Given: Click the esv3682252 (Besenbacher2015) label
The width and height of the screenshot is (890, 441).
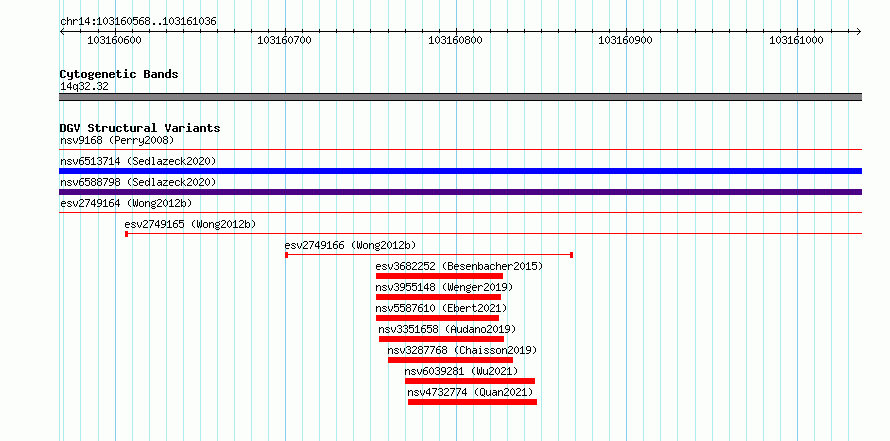Looking at the screenshot, I should pyautogui.click(x=459, y=266).
